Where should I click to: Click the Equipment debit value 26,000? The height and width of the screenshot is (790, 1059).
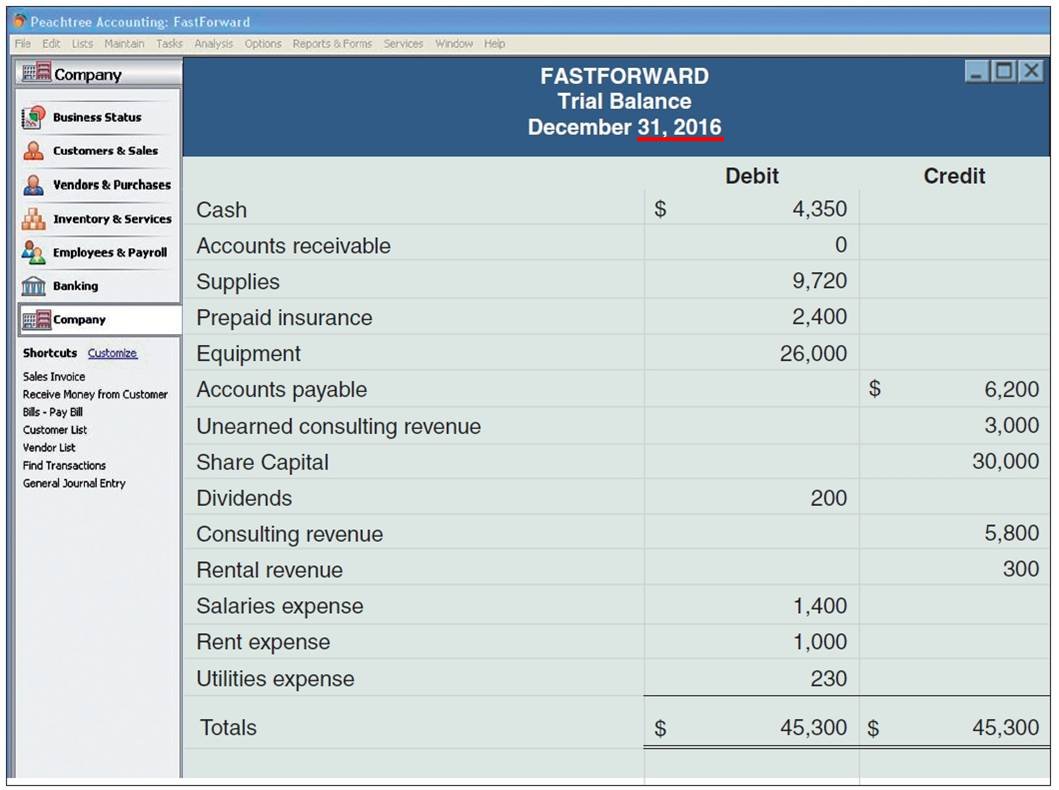pos(813,353)
